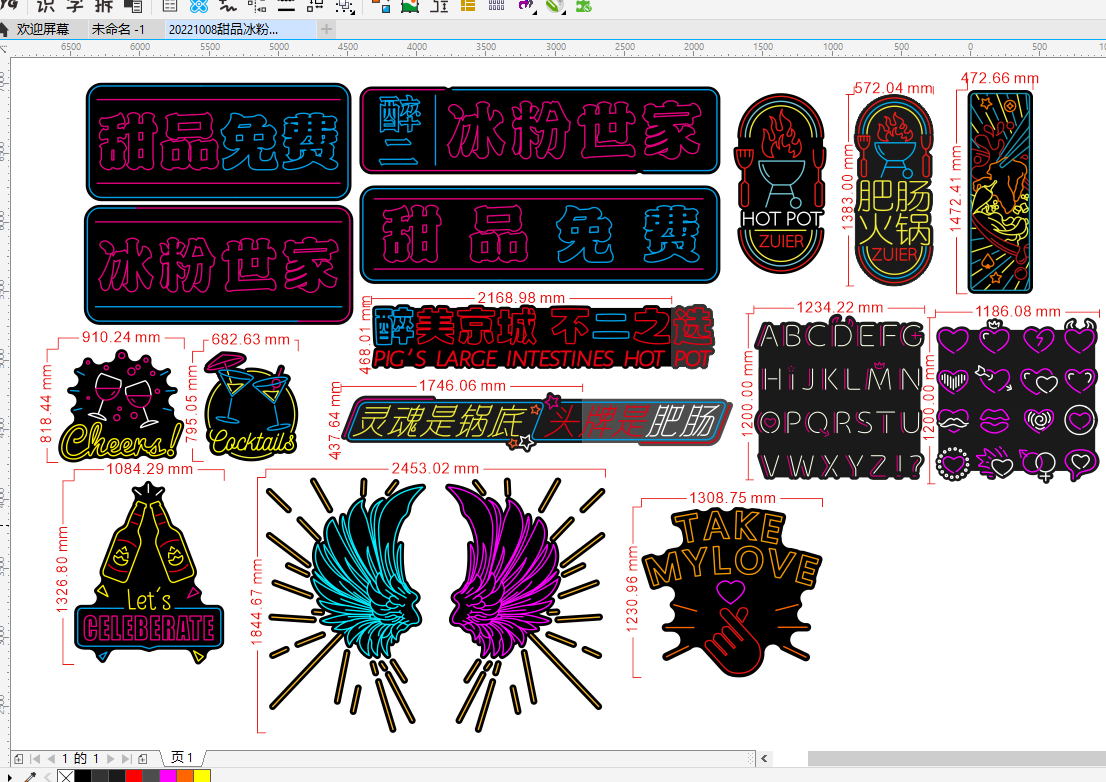The width and height of the screenshot is (1106, 782).
Task: Click the green puzzle-piece icon in the top toolbar
Action: [582, 7]
